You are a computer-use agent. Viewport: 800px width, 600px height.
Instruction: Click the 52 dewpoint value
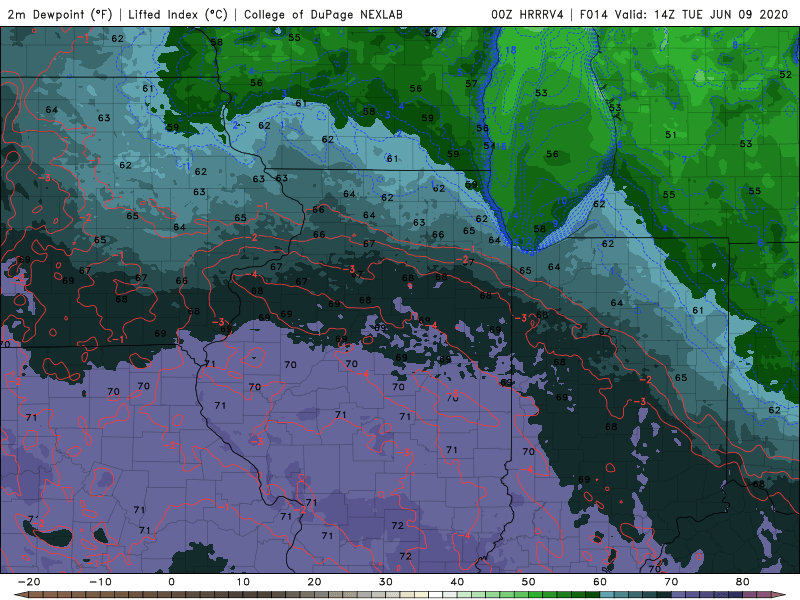[785, 74]
